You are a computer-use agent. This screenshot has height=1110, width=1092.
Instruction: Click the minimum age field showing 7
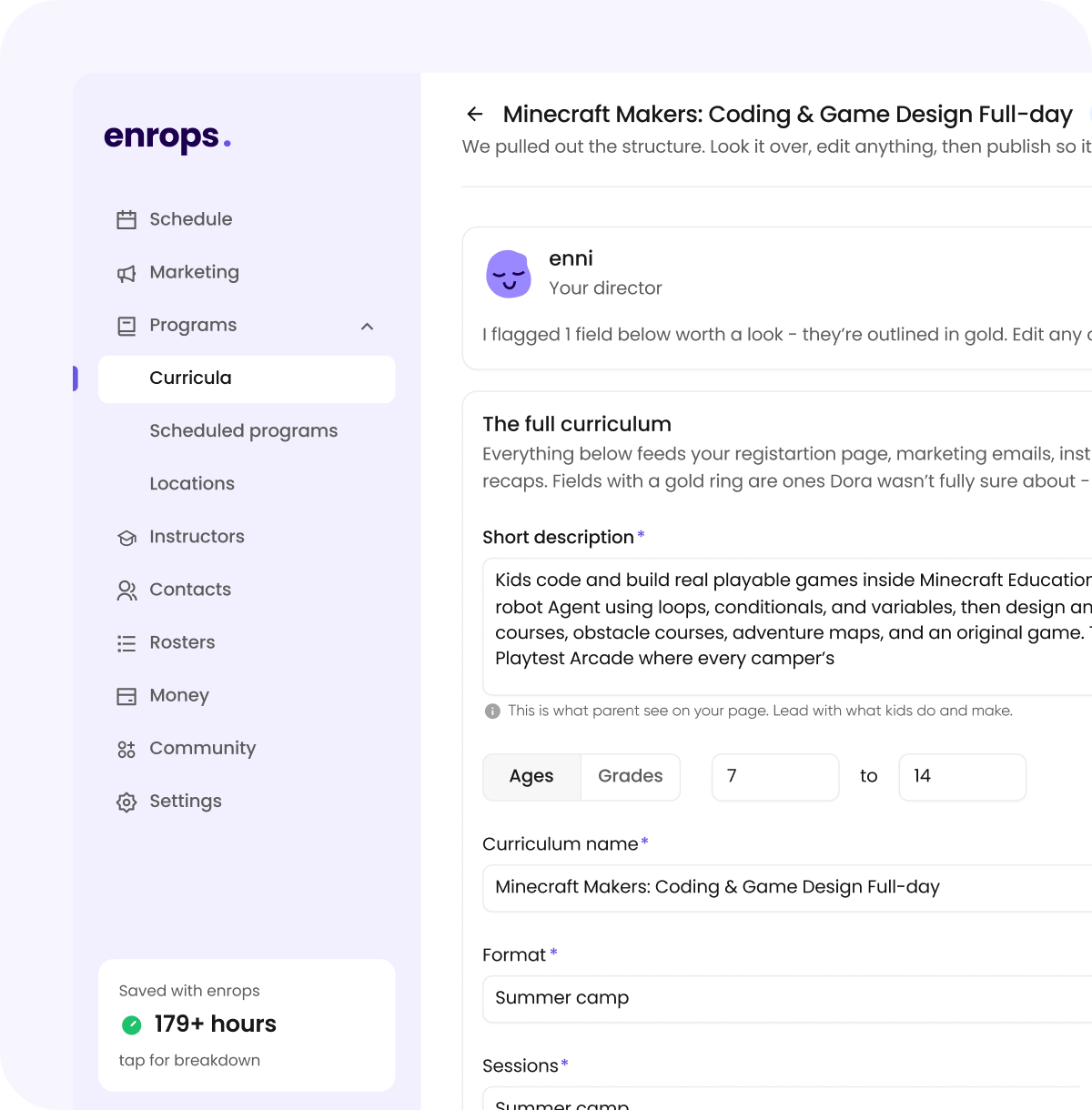[775, 776]
